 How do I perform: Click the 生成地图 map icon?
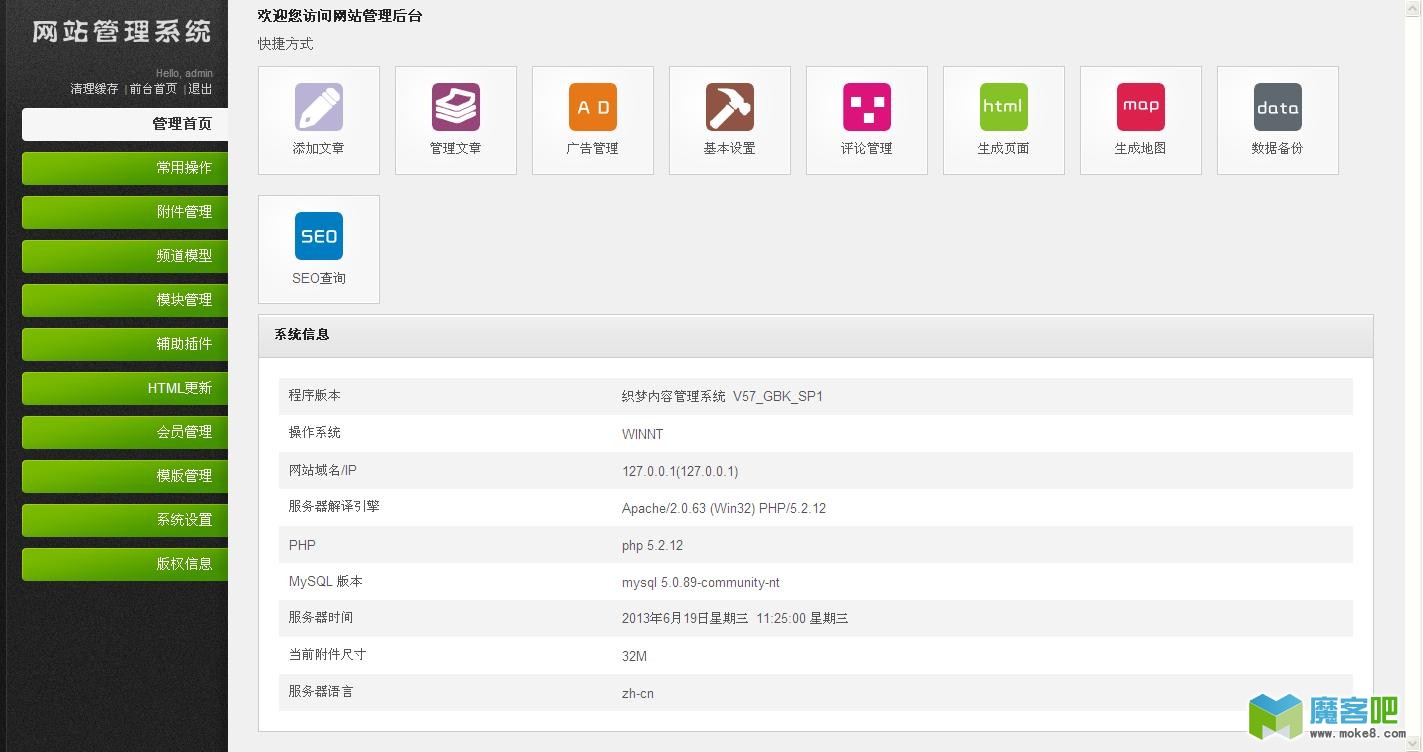point(1141,107)
